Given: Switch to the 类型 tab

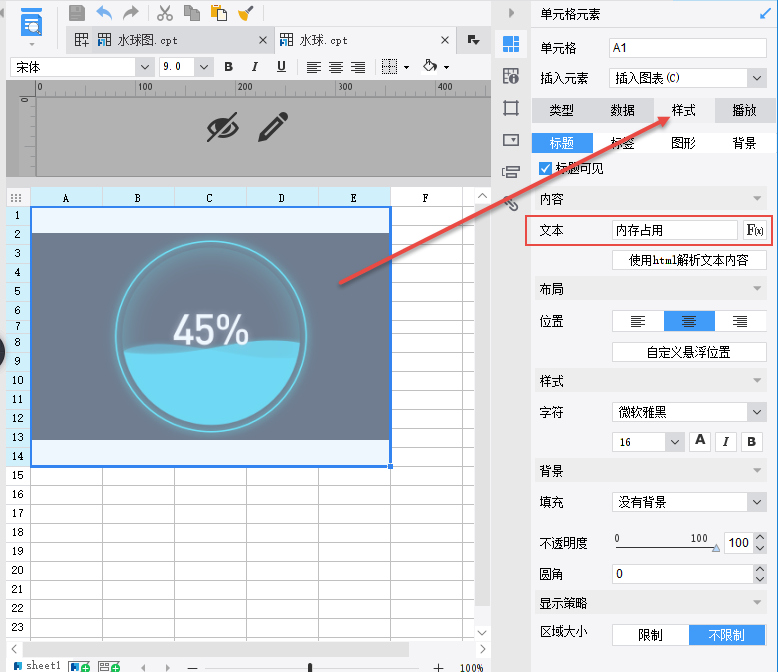Looking at the screenshot, I should point(562,110).
